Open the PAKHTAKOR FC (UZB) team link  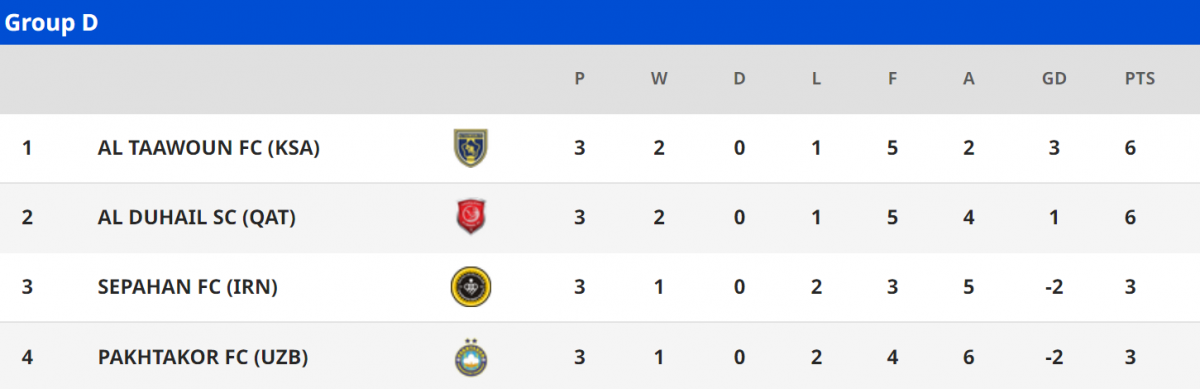(x=203, y=357)
